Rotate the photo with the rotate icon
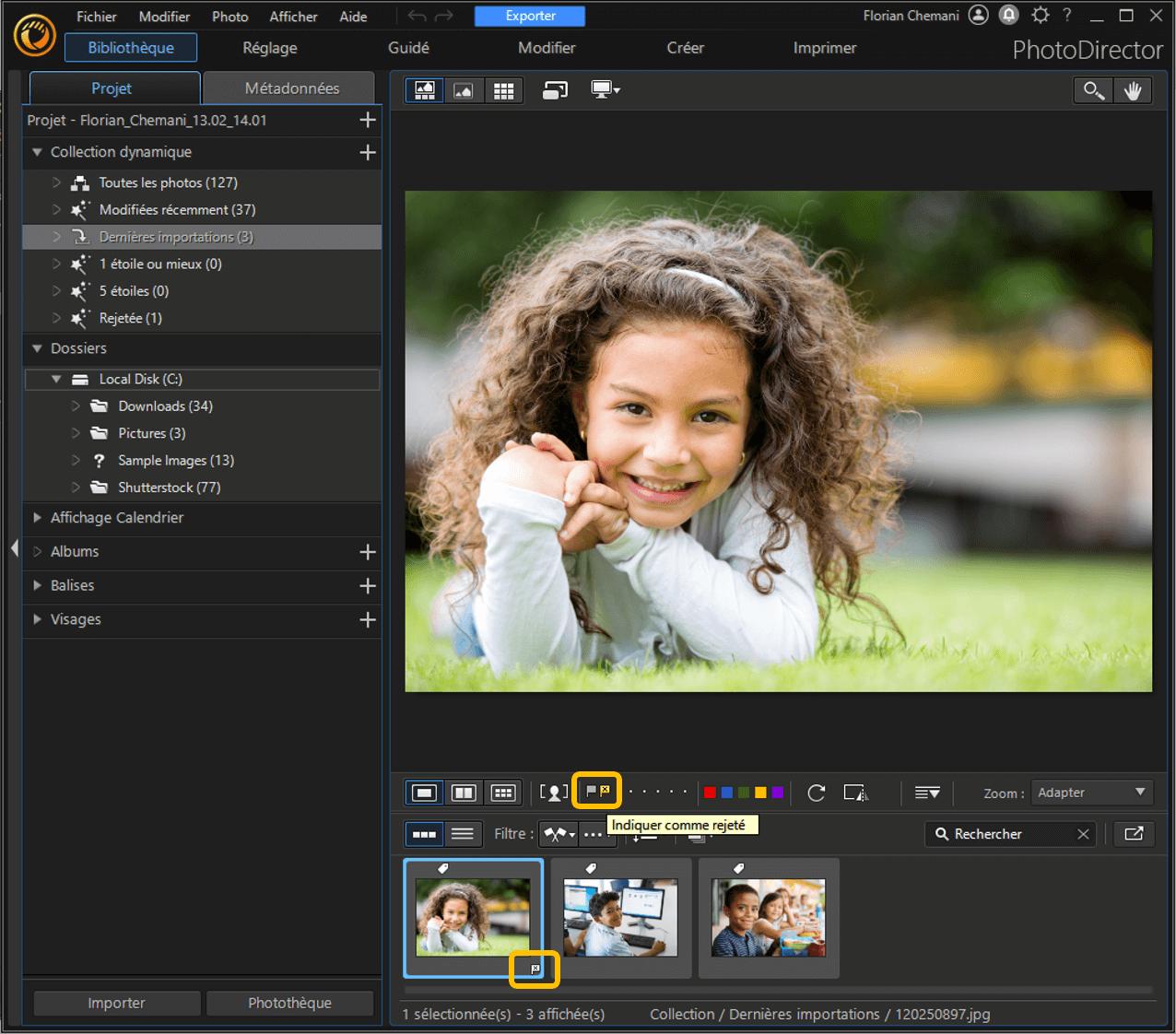 tap(816, 793)
